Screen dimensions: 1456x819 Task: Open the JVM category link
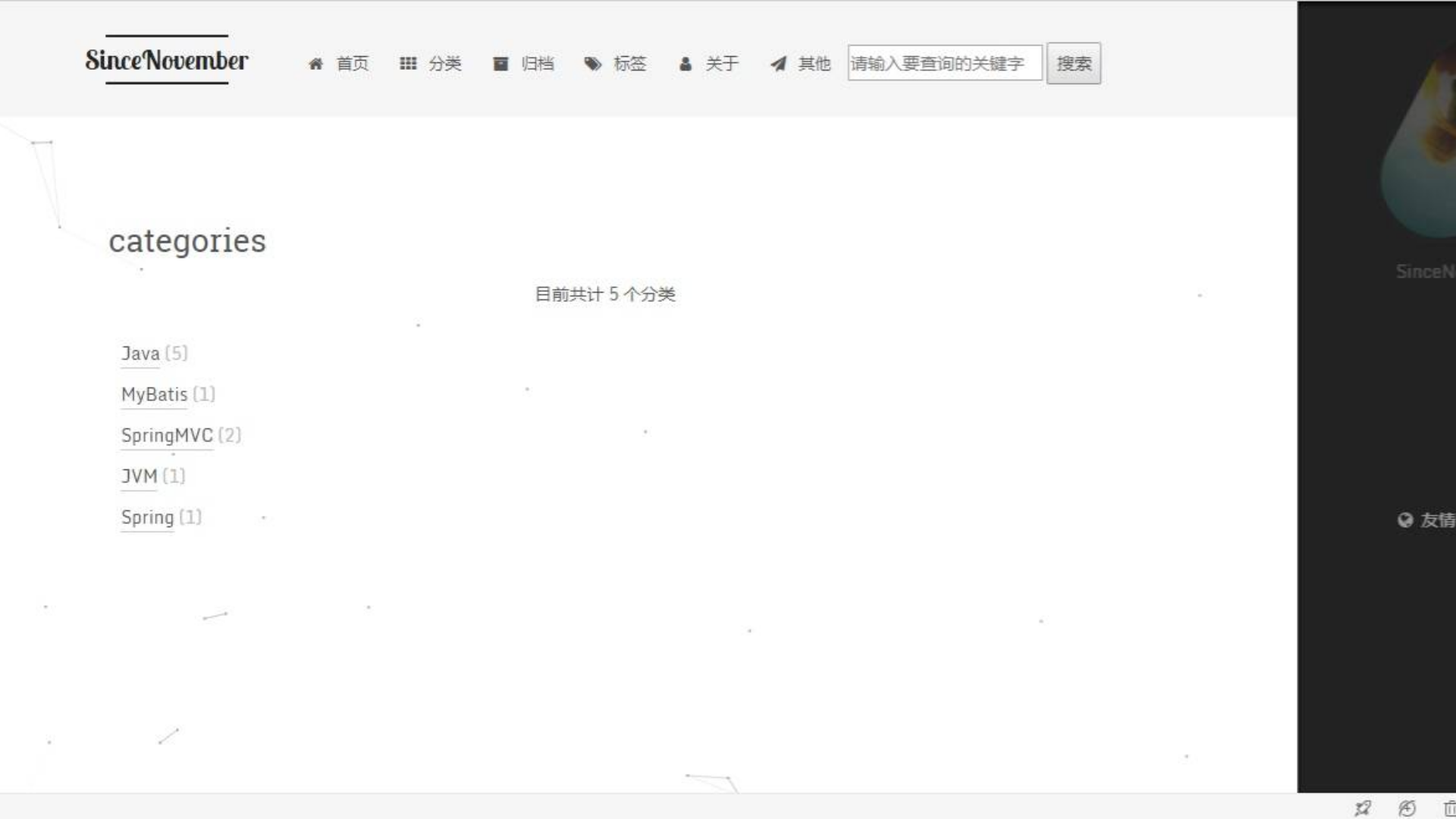(x=140, y=476)
